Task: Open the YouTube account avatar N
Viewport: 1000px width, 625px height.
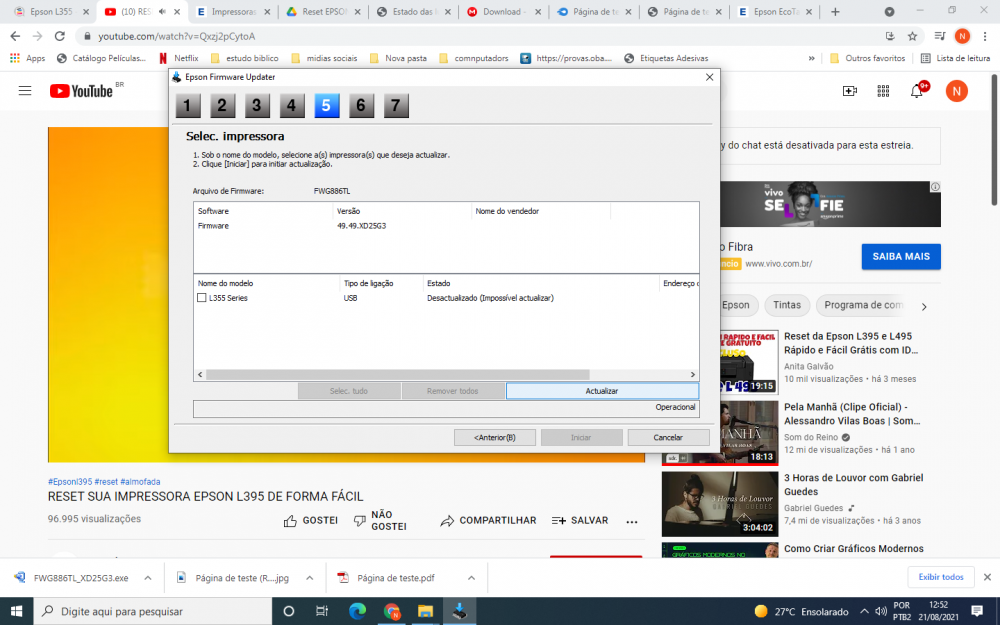Action: (956, 91)
